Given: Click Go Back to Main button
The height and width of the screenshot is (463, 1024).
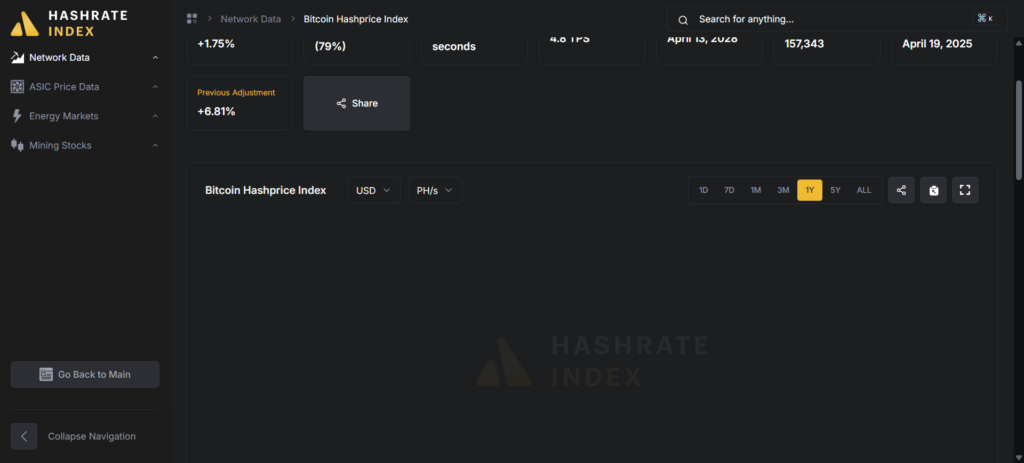Looking at the screenshot, I should [x=85, y=374].
